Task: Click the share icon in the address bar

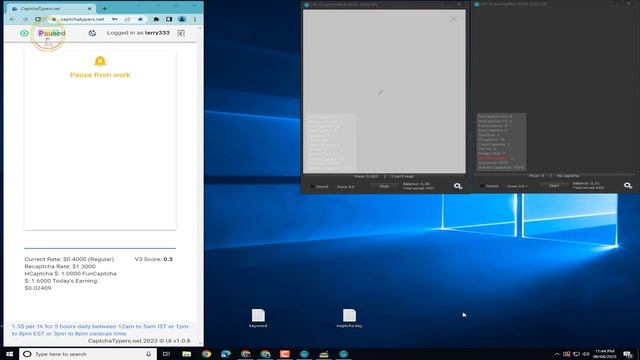Action: coord(127,19)
